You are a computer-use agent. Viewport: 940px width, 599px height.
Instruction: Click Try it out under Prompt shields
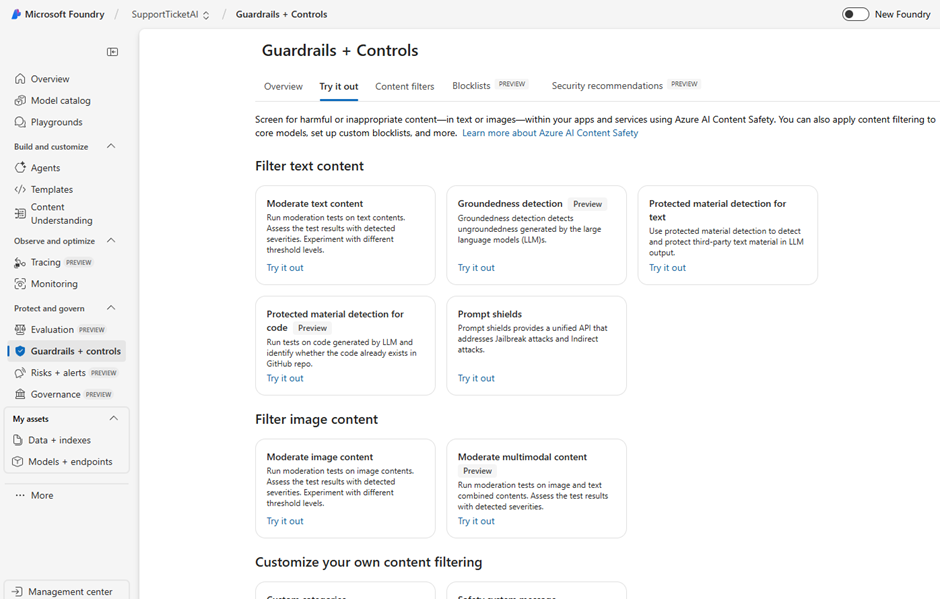[476, 378]
